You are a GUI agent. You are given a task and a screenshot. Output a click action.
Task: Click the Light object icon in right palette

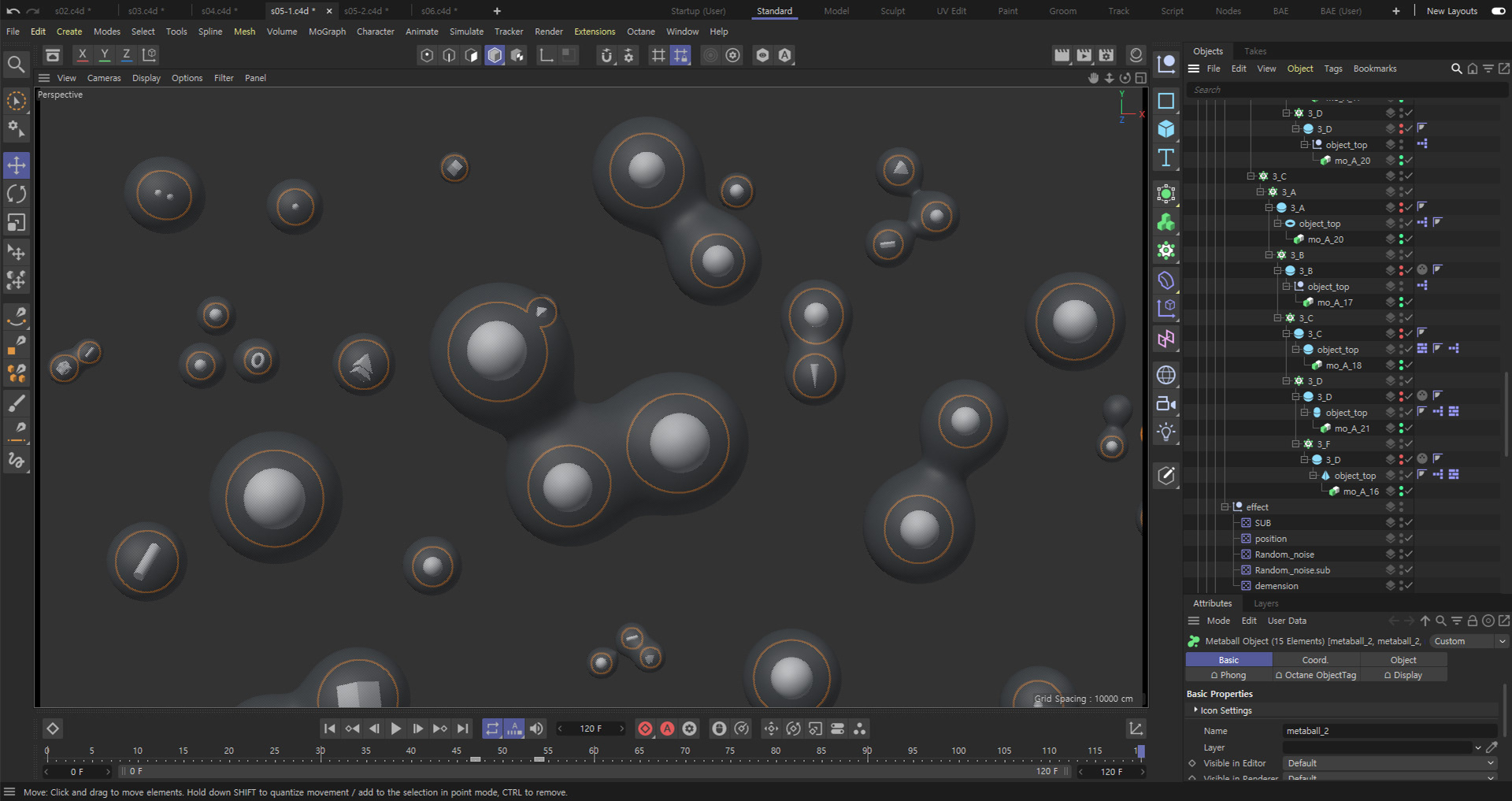(1166, 432)
